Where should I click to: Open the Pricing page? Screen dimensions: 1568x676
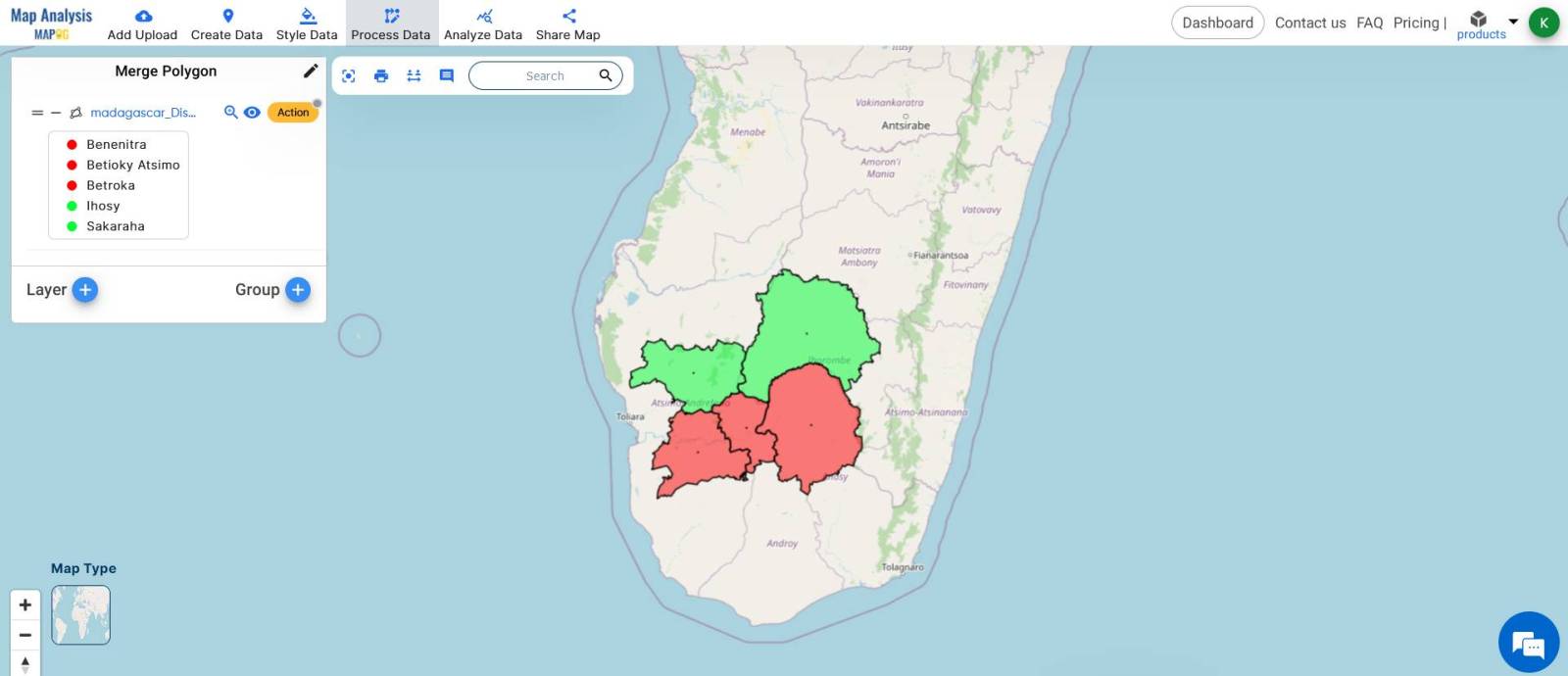click(1416, 23)
